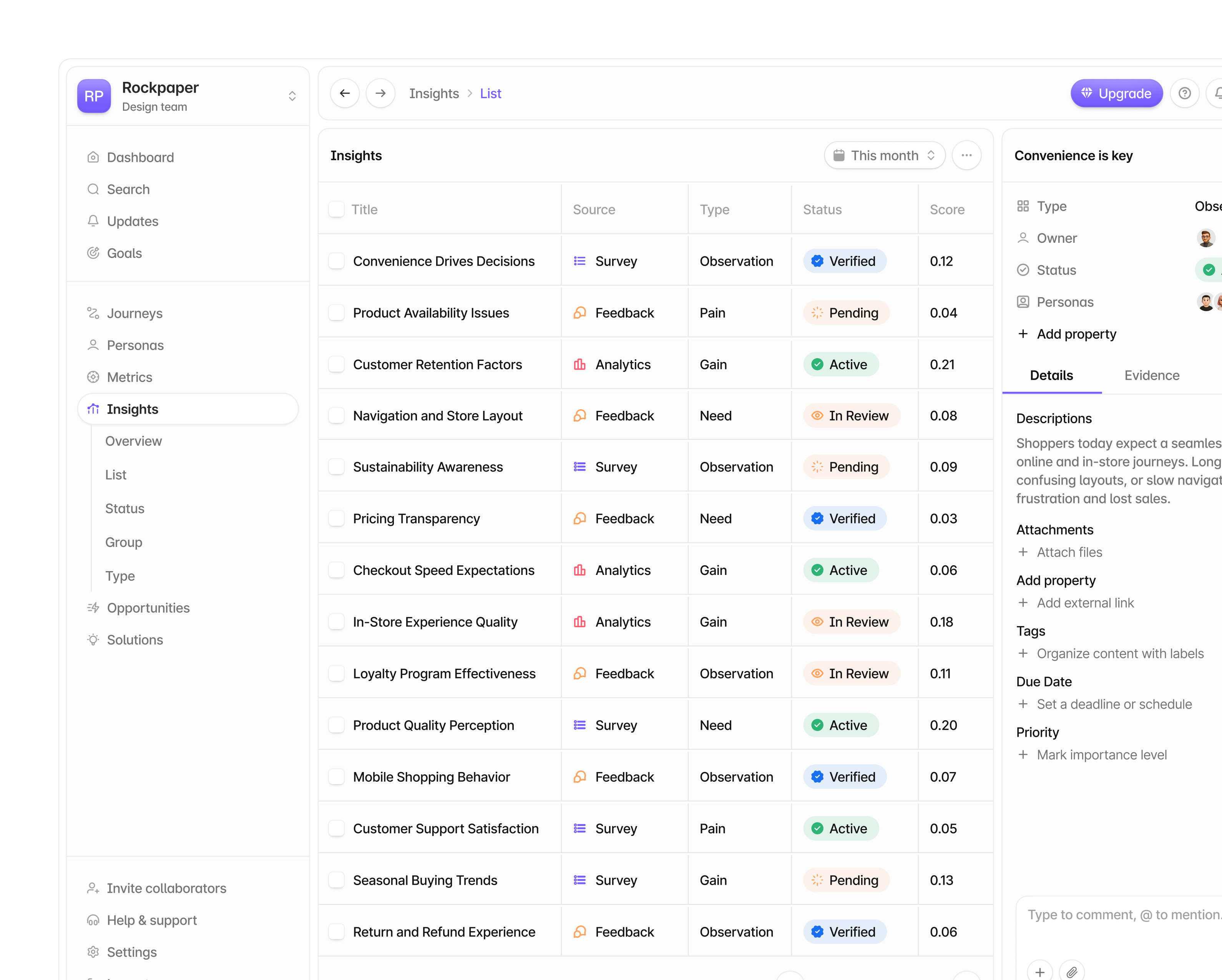1222x980 pixels.
Task: Open the Group sub-item under Insights
Action: click(124, 542)
